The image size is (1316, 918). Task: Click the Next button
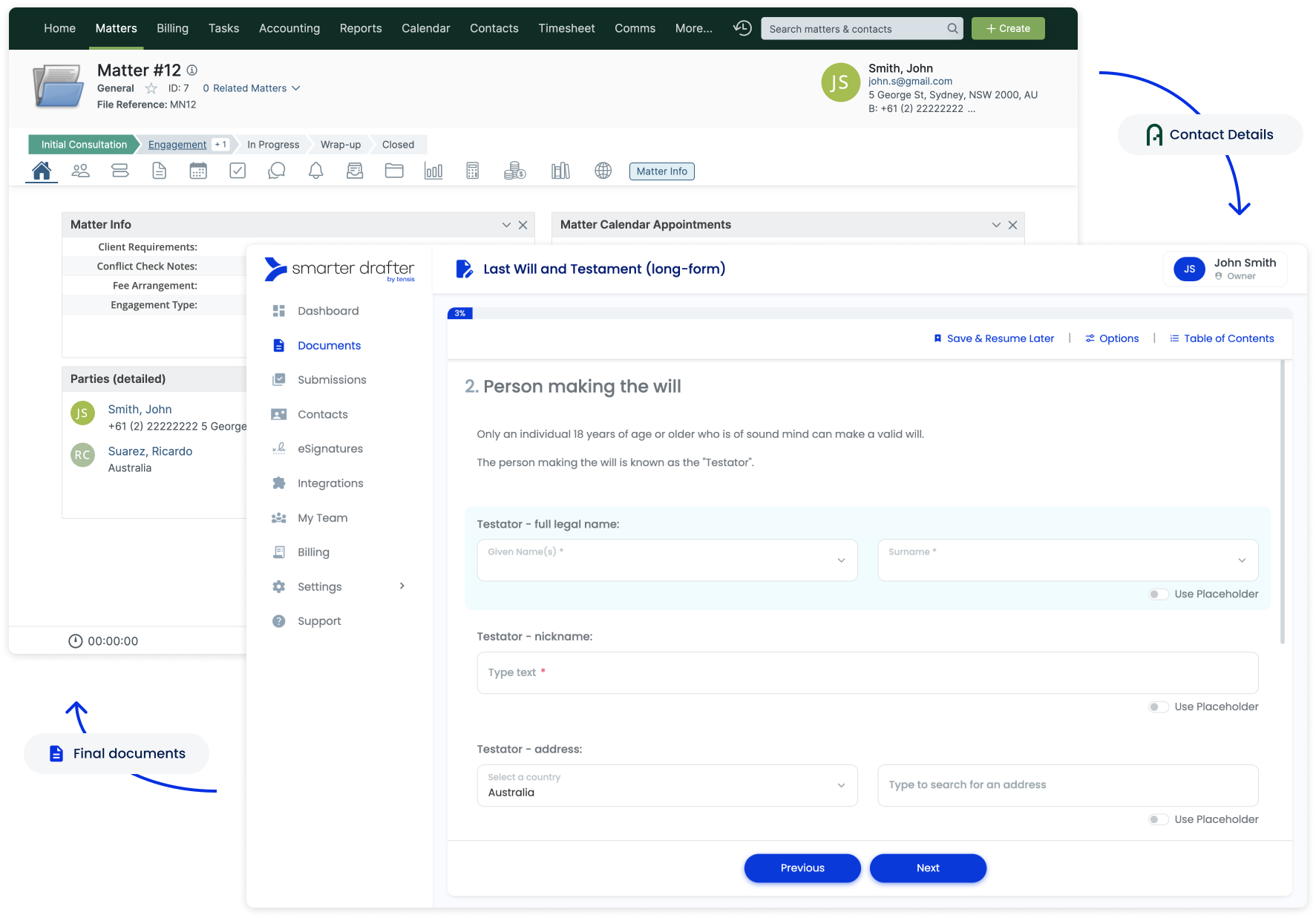coord(927,868)
